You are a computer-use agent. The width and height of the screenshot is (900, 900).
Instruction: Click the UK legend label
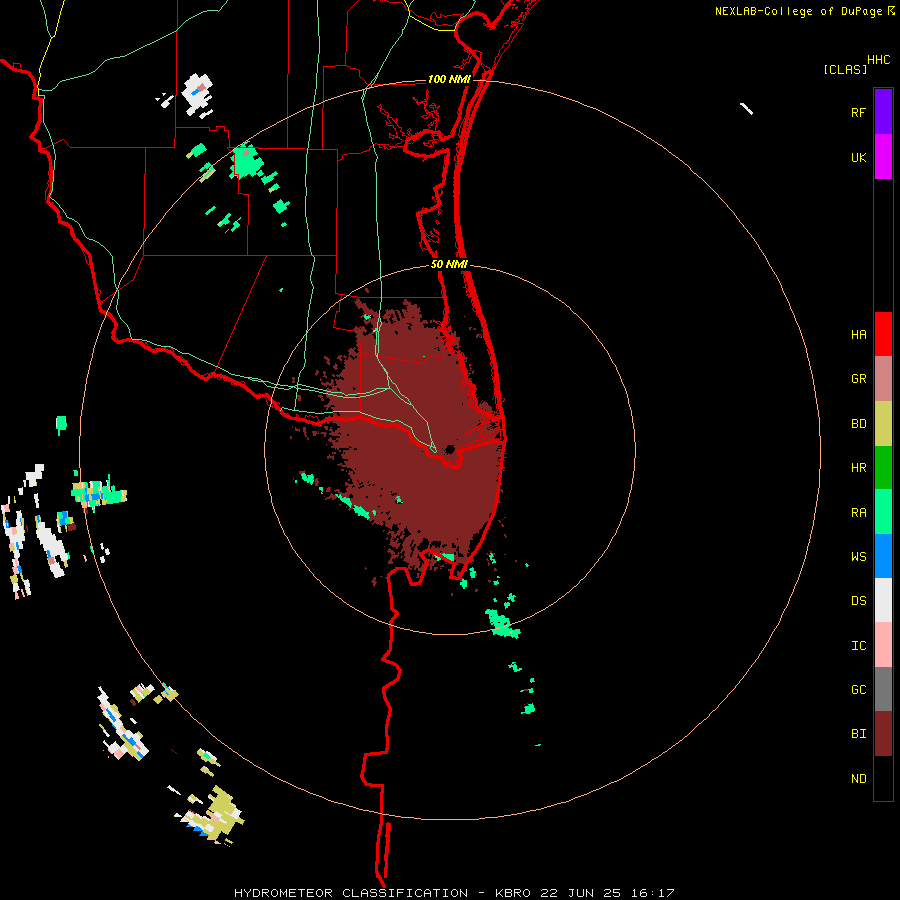858,157
